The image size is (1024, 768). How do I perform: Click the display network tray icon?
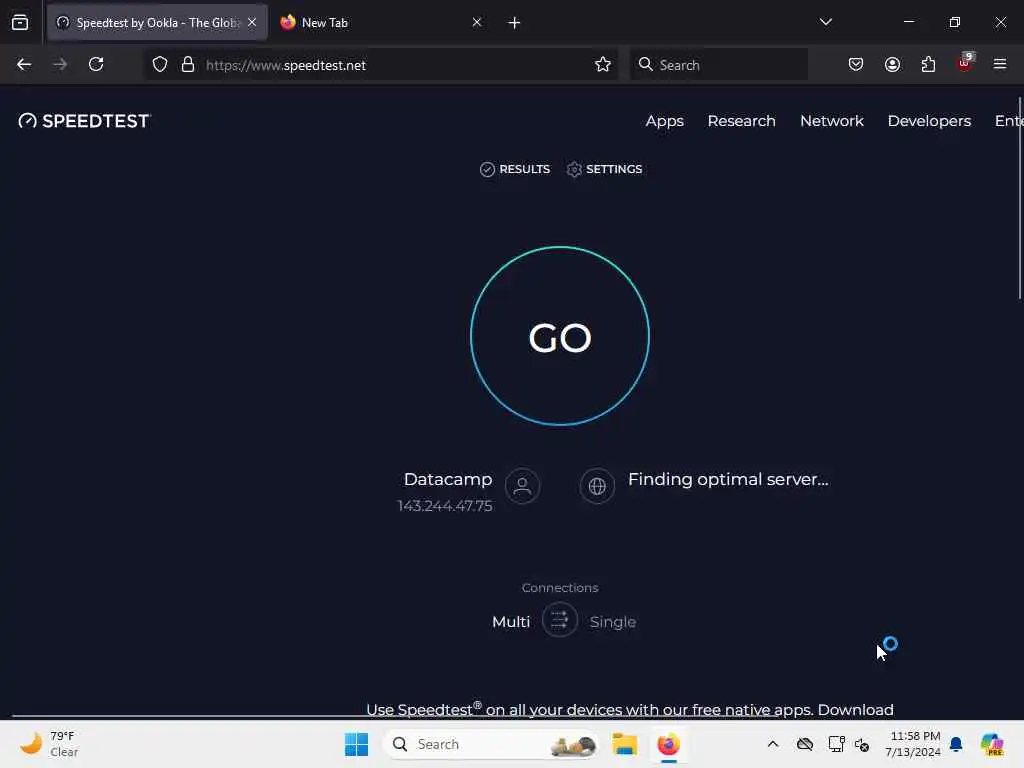837,744
